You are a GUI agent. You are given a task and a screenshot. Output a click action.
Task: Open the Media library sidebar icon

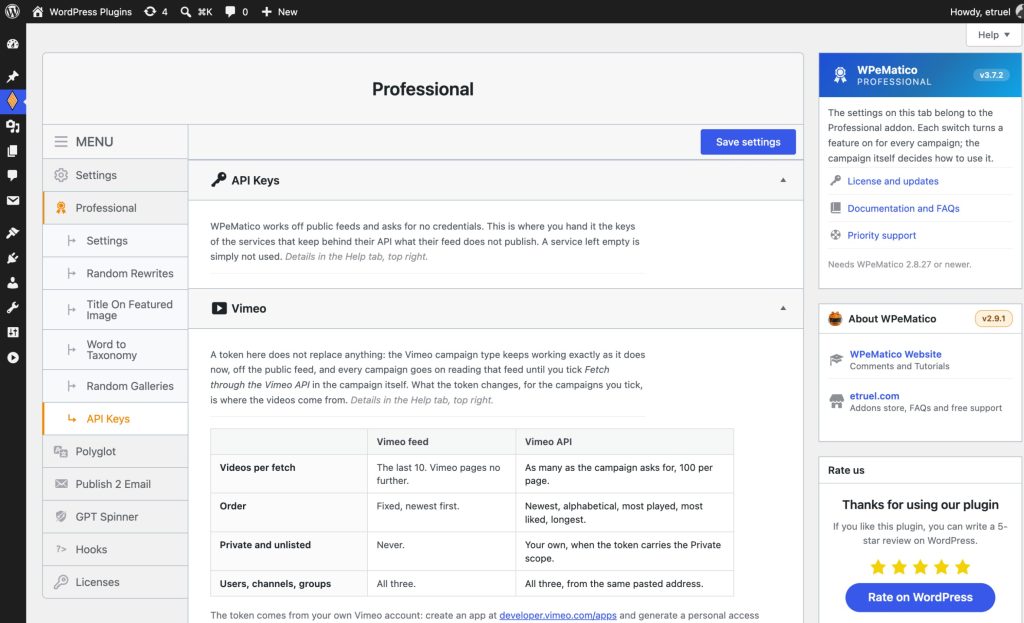coord(12,126)
